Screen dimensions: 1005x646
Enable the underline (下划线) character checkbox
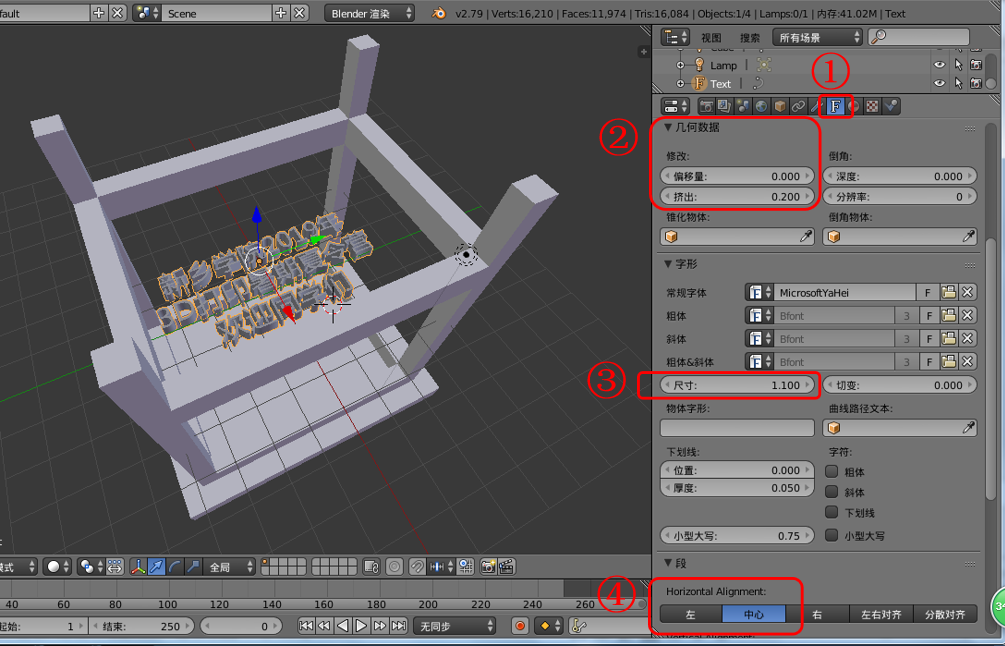pyautogui.click(x=832, y=512)
